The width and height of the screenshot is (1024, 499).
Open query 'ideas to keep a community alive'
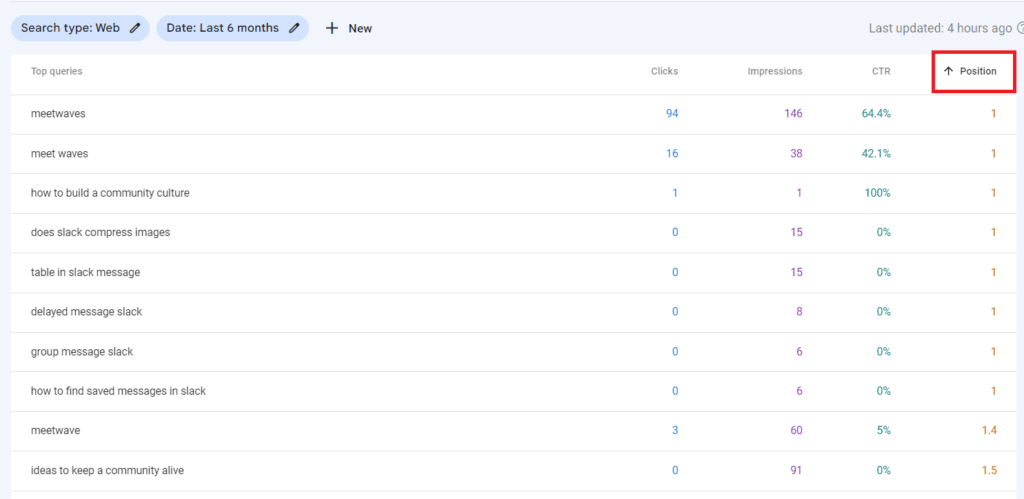[107, 470]
